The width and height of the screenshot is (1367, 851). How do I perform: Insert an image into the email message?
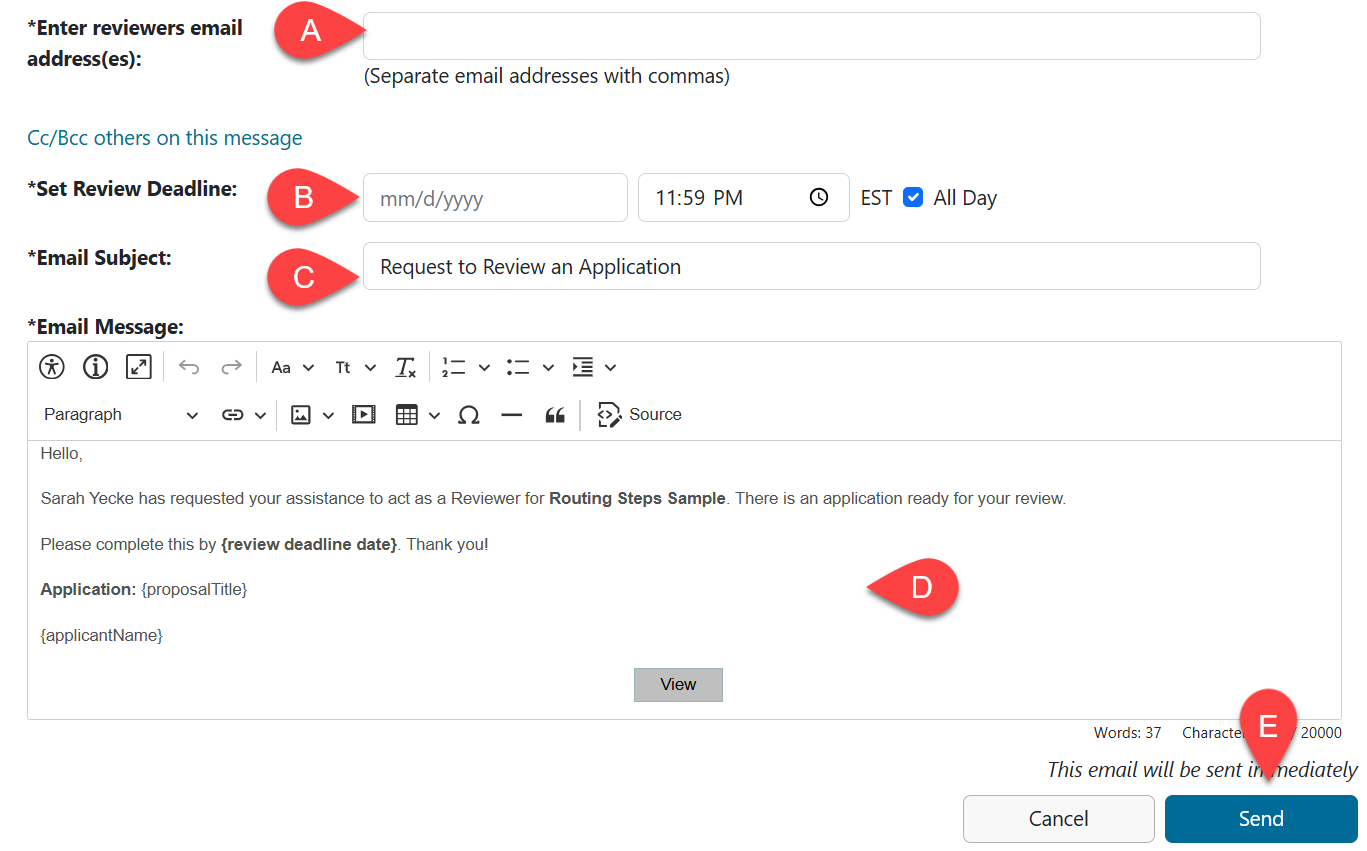click(x=301, y=414)
